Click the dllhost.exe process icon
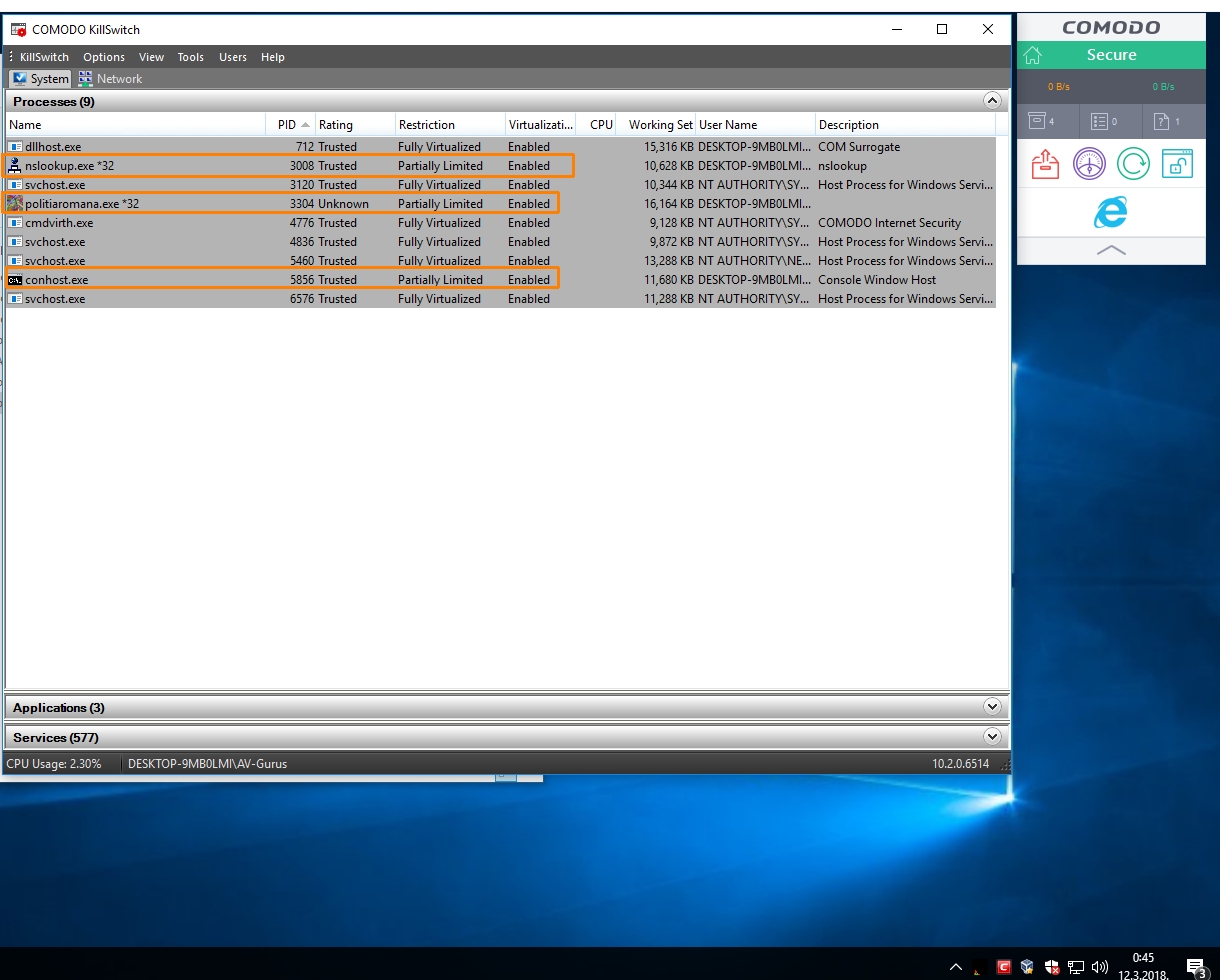 pyautogui.click(x=15, y=147)
